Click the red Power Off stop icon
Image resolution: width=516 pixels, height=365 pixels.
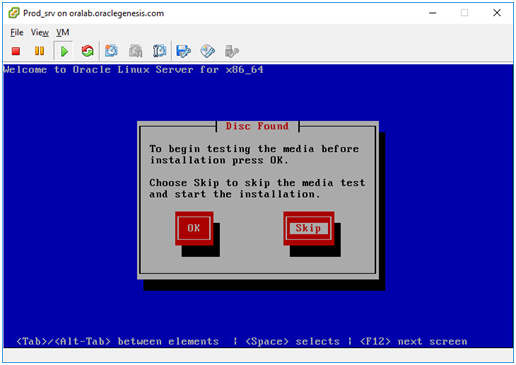point(16,51)
